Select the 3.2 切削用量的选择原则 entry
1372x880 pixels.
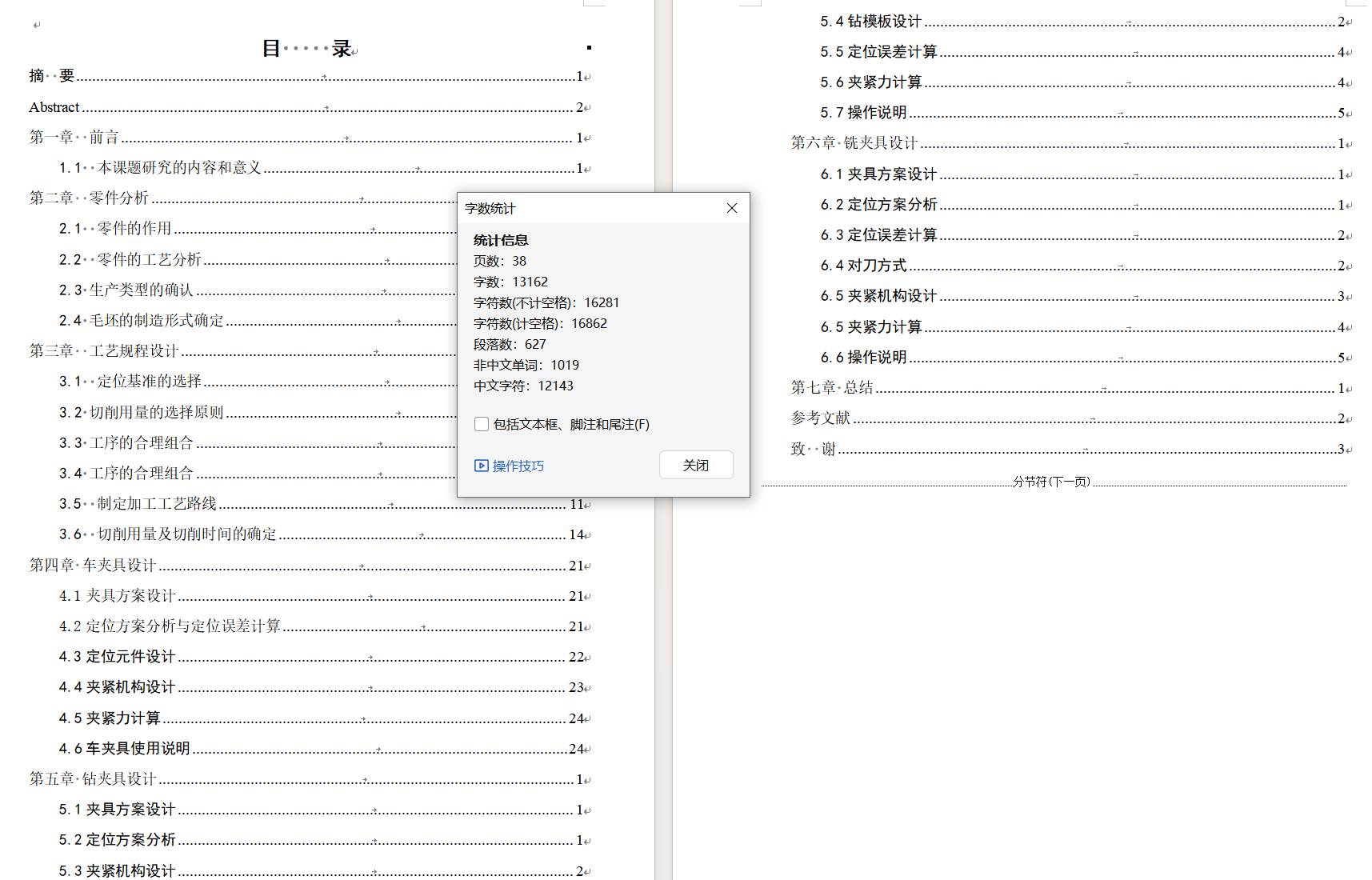coord(258,412)
